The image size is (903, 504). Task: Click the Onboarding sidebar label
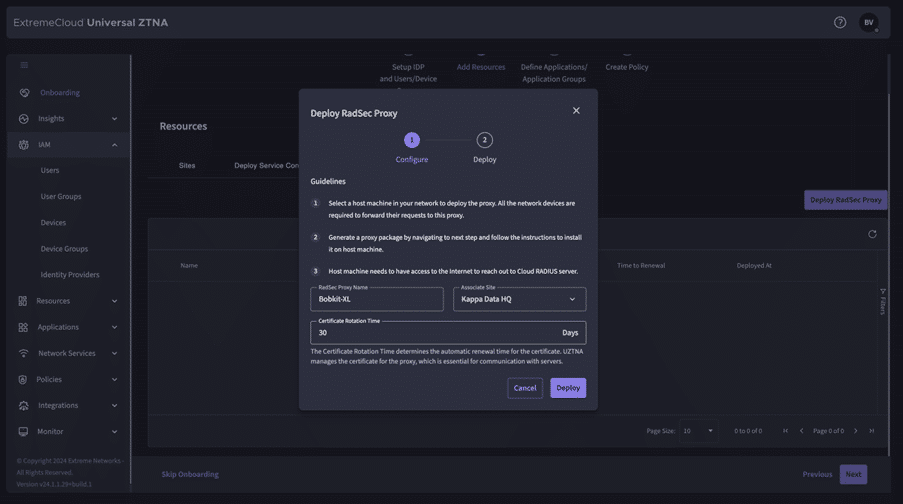point(60,93)
